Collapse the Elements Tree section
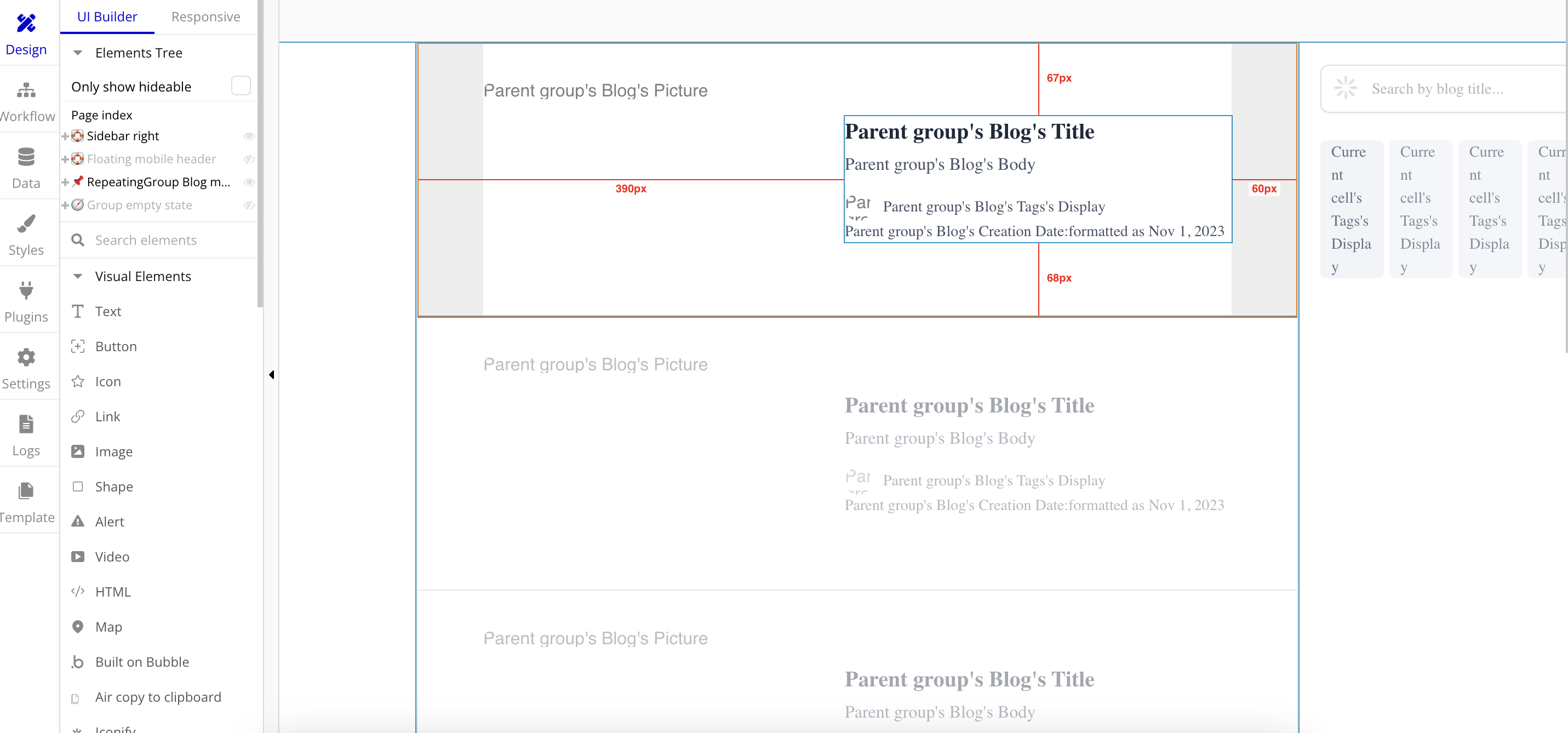Image resolution: width=1568 pixels, height=733 pixels. (78, 53)
